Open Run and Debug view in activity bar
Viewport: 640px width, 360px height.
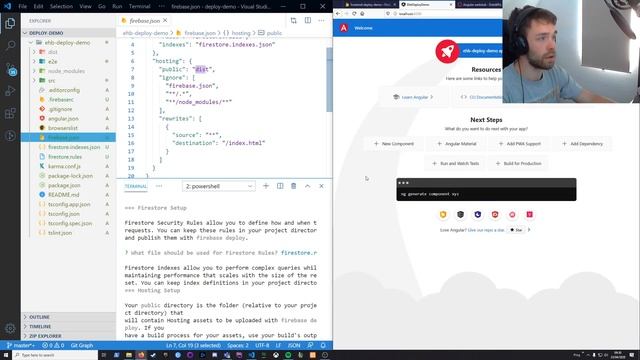tap(10, 91)
